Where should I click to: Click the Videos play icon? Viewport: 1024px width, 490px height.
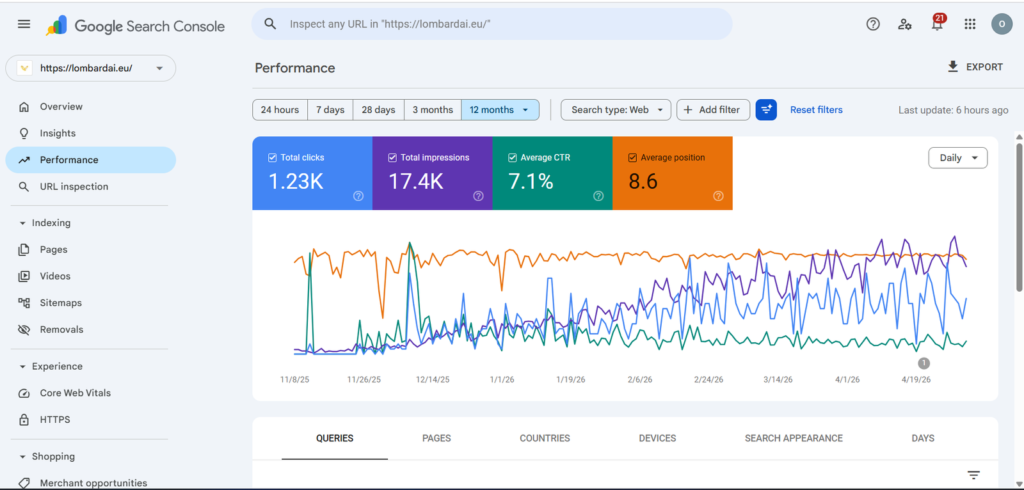click(x=24, y=276)
